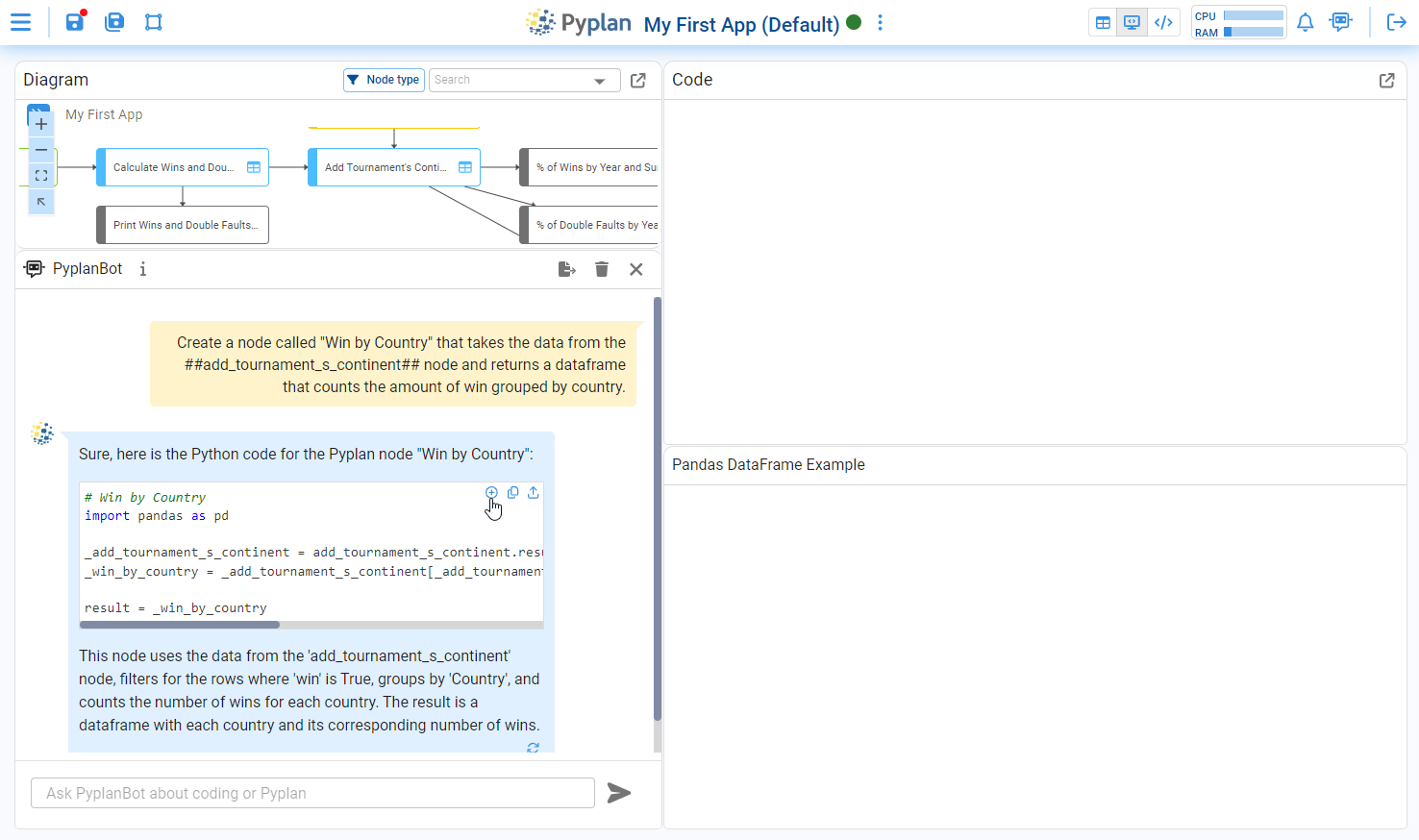Send the message to PyplanBot

(619, 793)
